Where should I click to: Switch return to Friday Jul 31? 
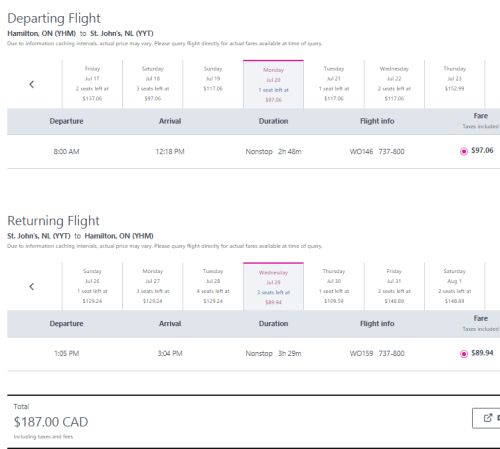point(394,286)
